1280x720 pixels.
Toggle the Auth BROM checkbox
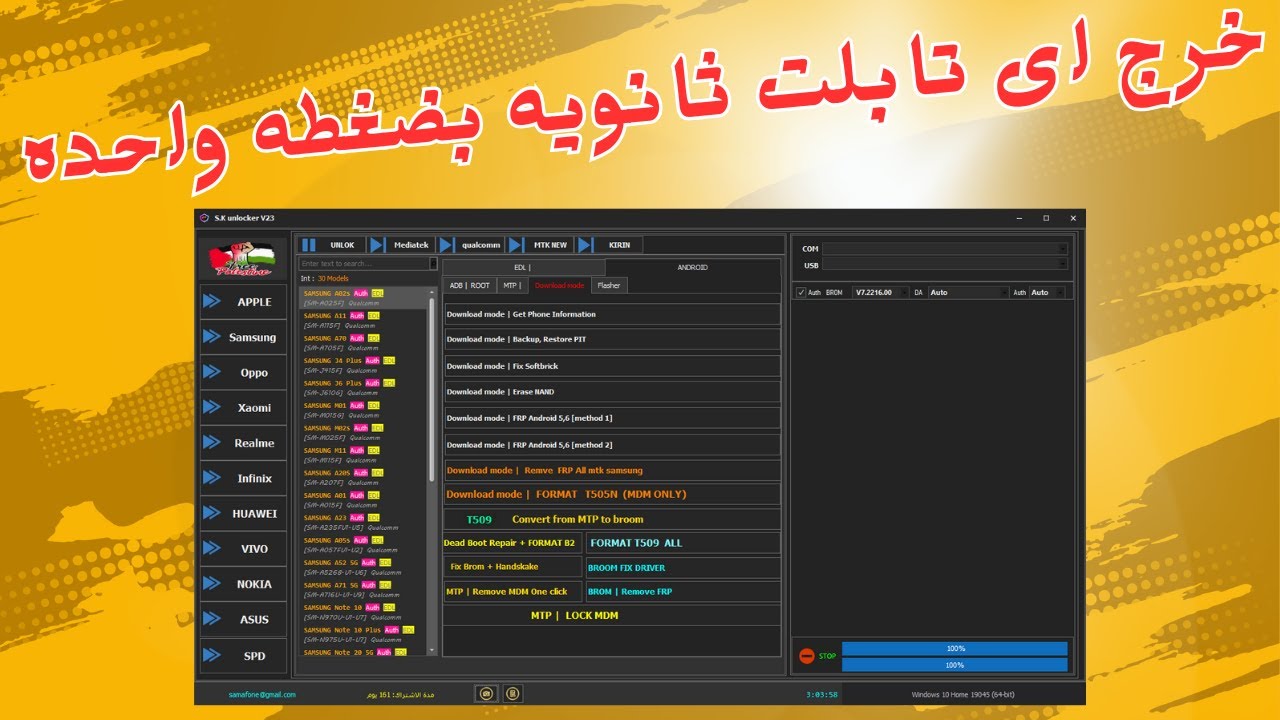pyautogui.click(x=801, y=292)
